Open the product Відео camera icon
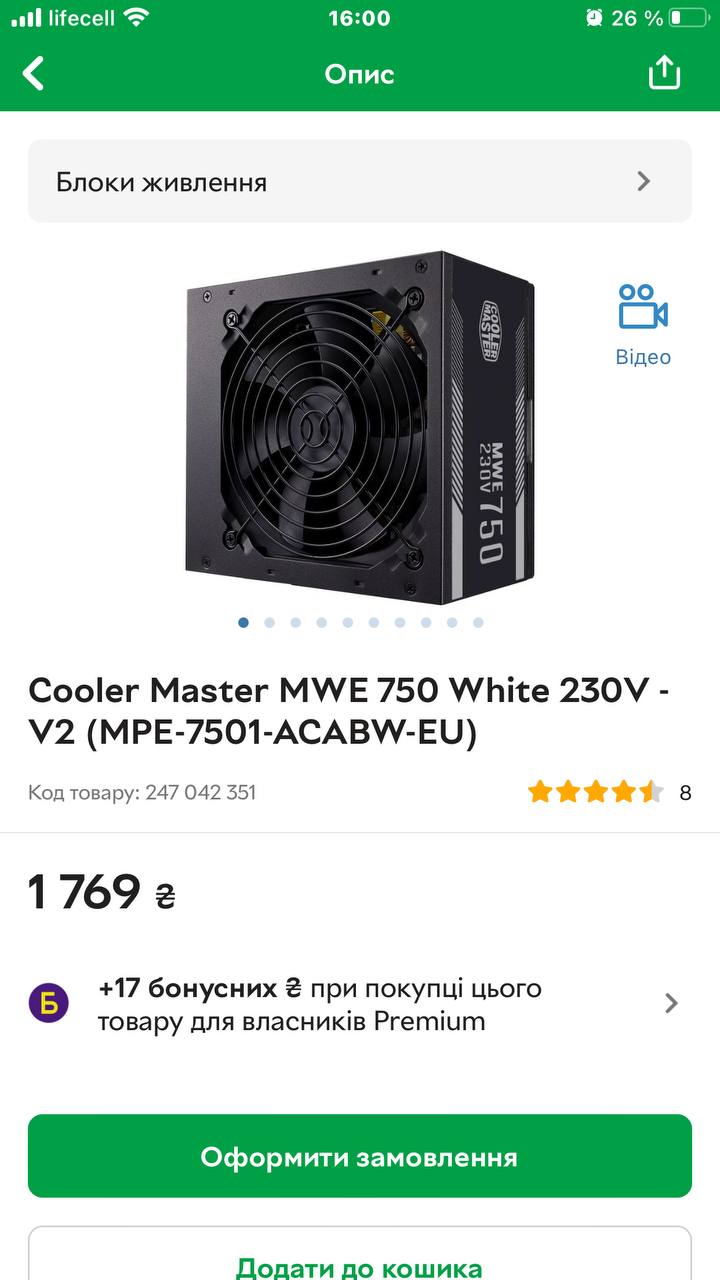This screenshot has height=1280, width=720. [643, 307]
